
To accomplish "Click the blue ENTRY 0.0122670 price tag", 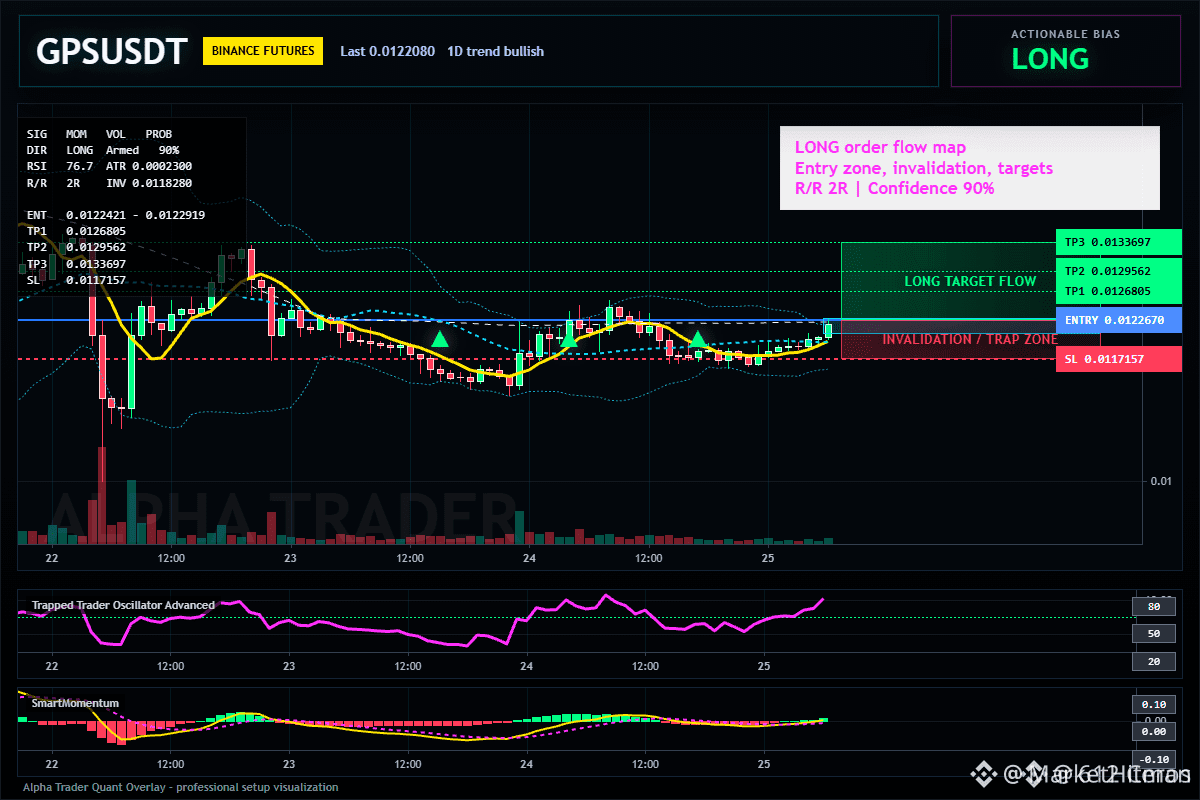I will tap(1119, 320).
